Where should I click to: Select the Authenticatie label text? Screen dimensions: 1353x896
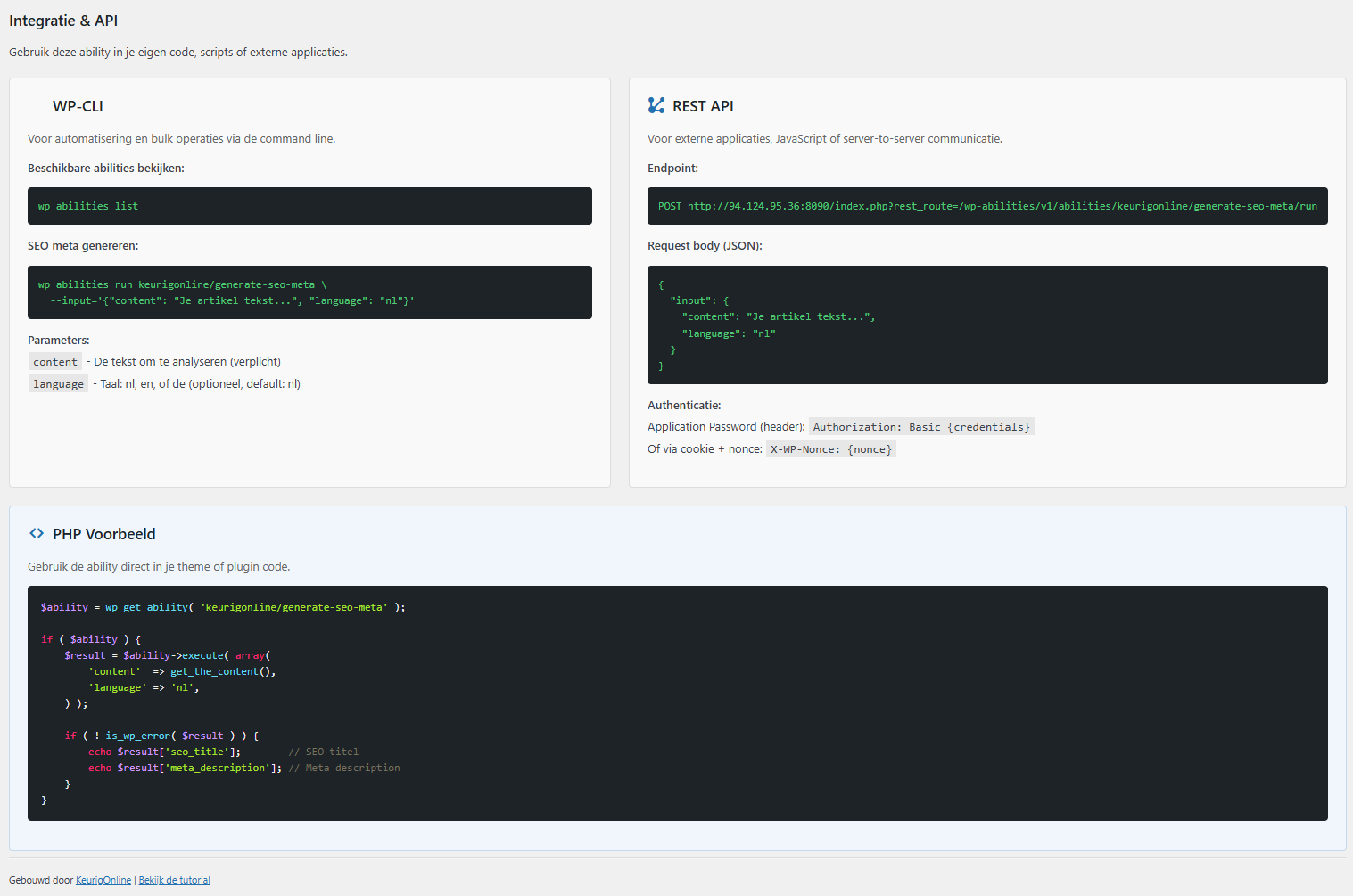coord(684,405)
